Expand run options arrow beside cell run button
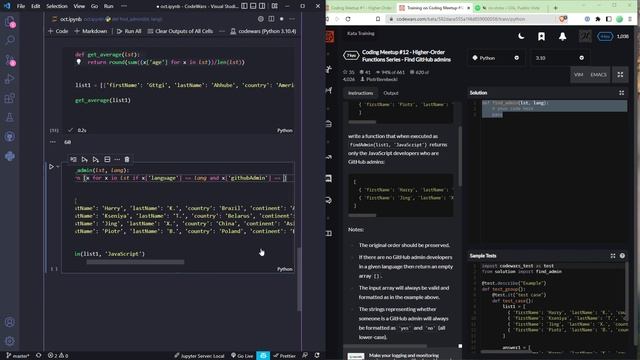The width and height of the screenshot is (640, 360). click(58, 167)
